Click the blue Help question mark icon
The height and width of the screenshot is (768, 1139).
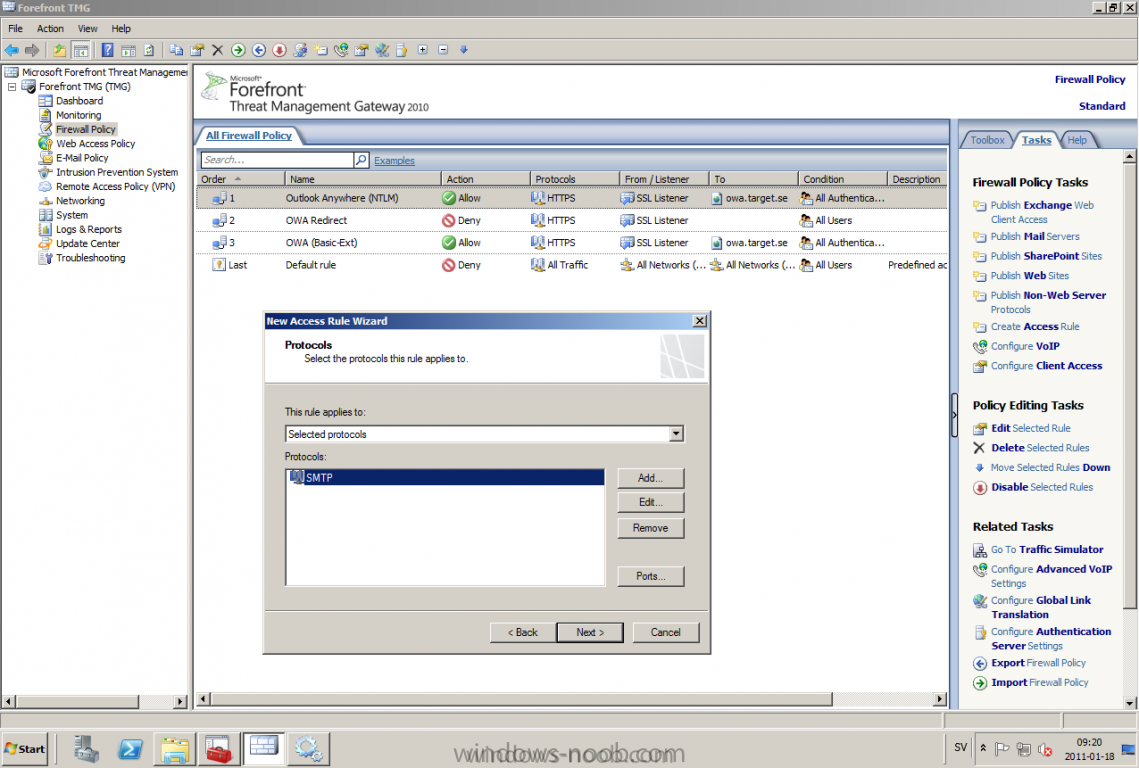108,50
